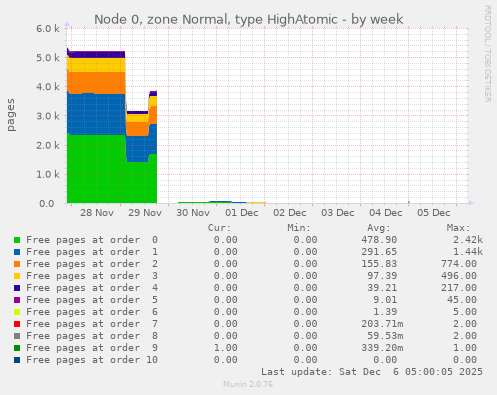This screenshot has width=497, height=395.
Task: Click the 'Avg:' column header
Action: (x=379, y=228)
